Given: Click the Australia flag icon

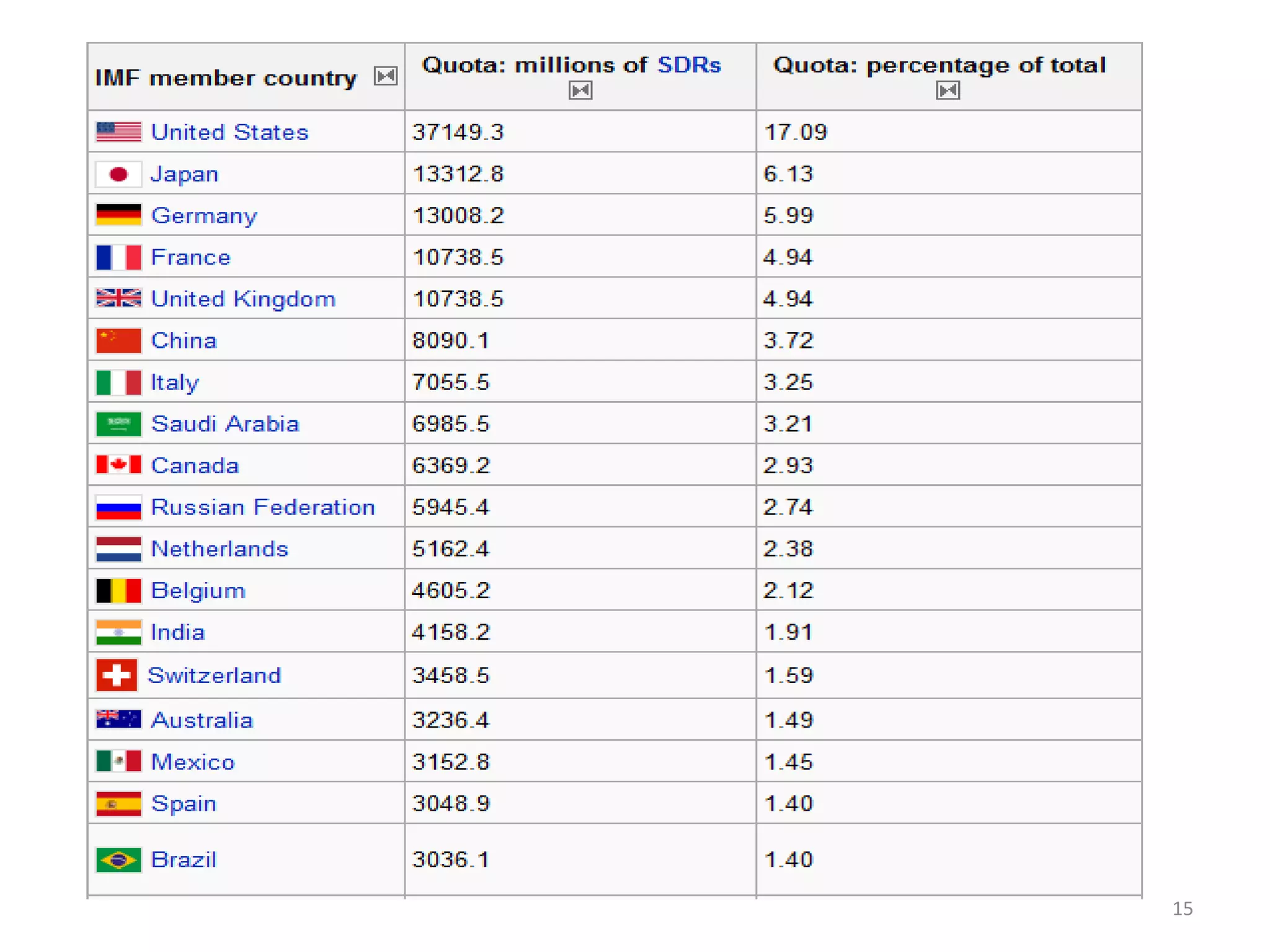Looking at the screenshot, I should [x=118, y=719].
